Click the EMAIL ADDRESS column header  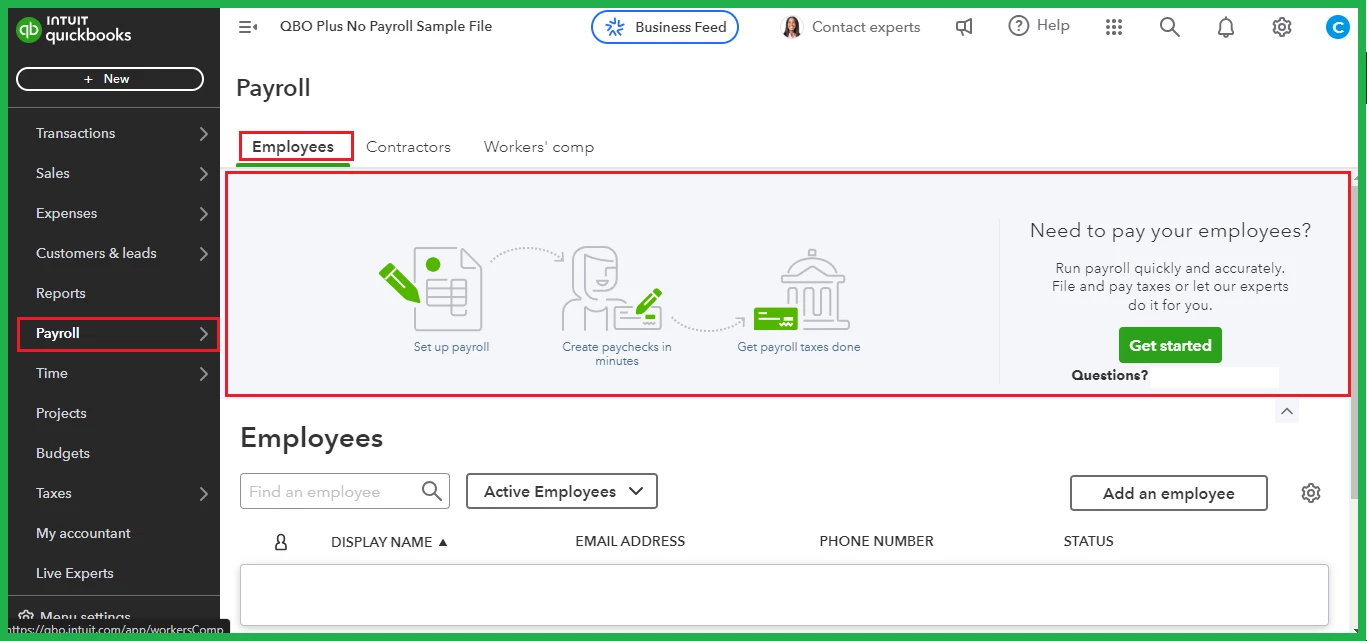(x=630, y=541)
